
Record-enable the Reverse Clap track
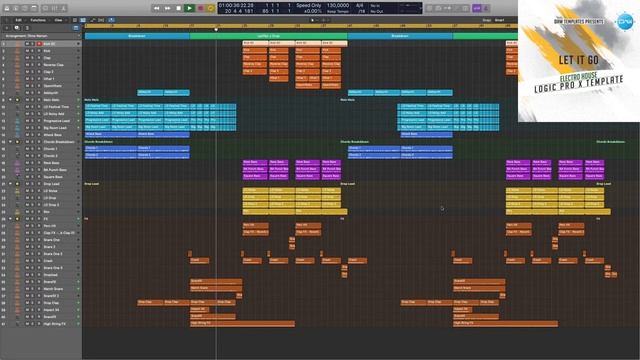39,64
